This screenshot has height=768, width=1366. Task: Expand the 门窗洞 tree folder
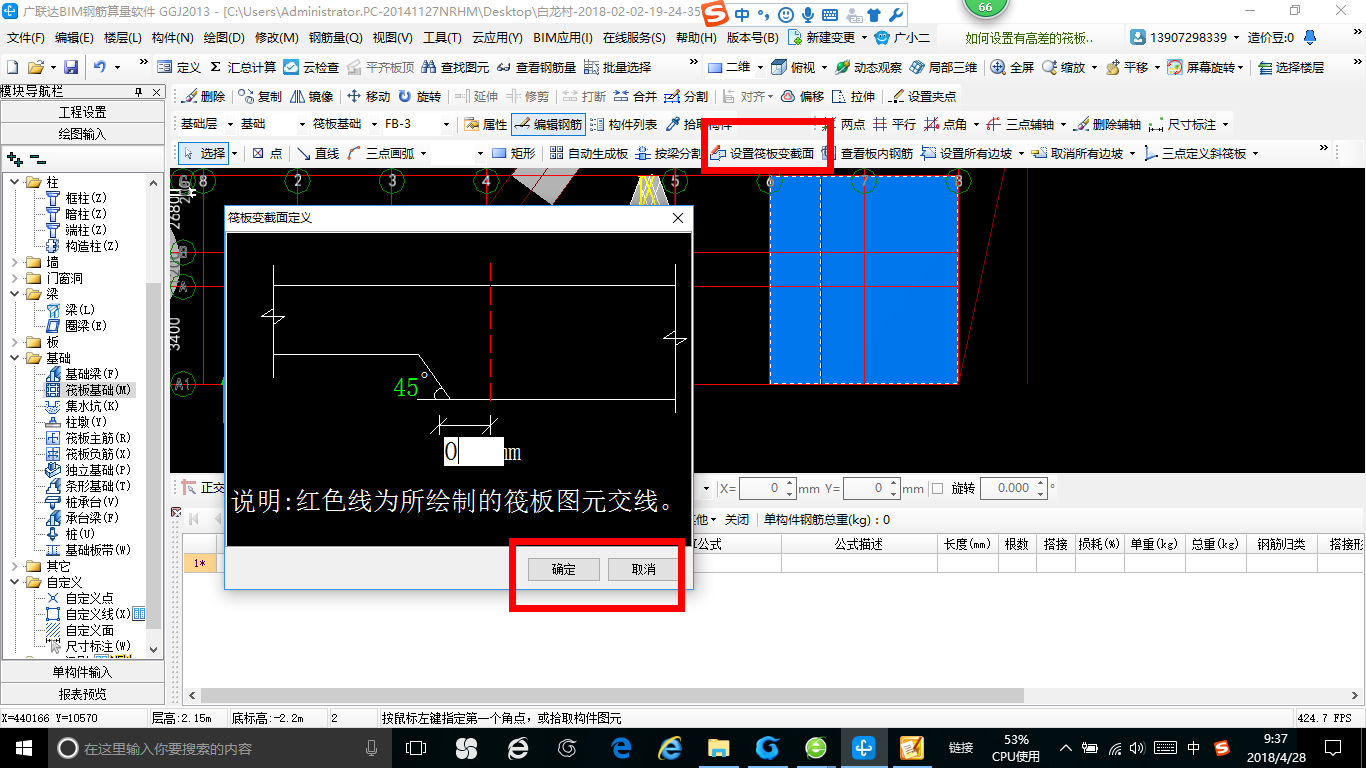(x=15, y=278)
